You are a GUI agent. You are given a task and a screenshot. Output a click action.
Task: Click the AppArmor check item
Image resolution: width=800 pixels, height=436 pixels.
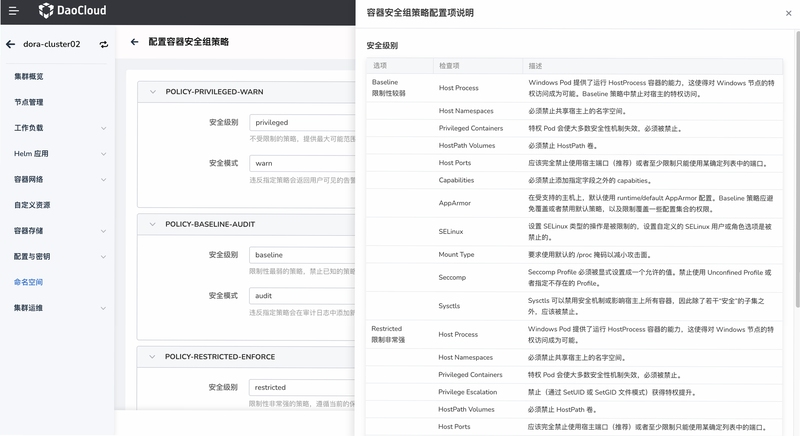click(x=455, y=203)
